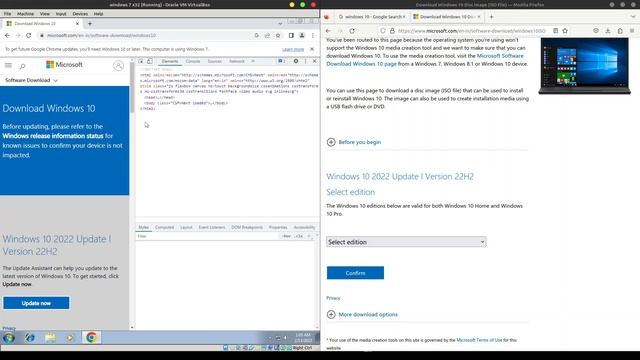Bookmark page with Firefox star icon

click(565, 31)
